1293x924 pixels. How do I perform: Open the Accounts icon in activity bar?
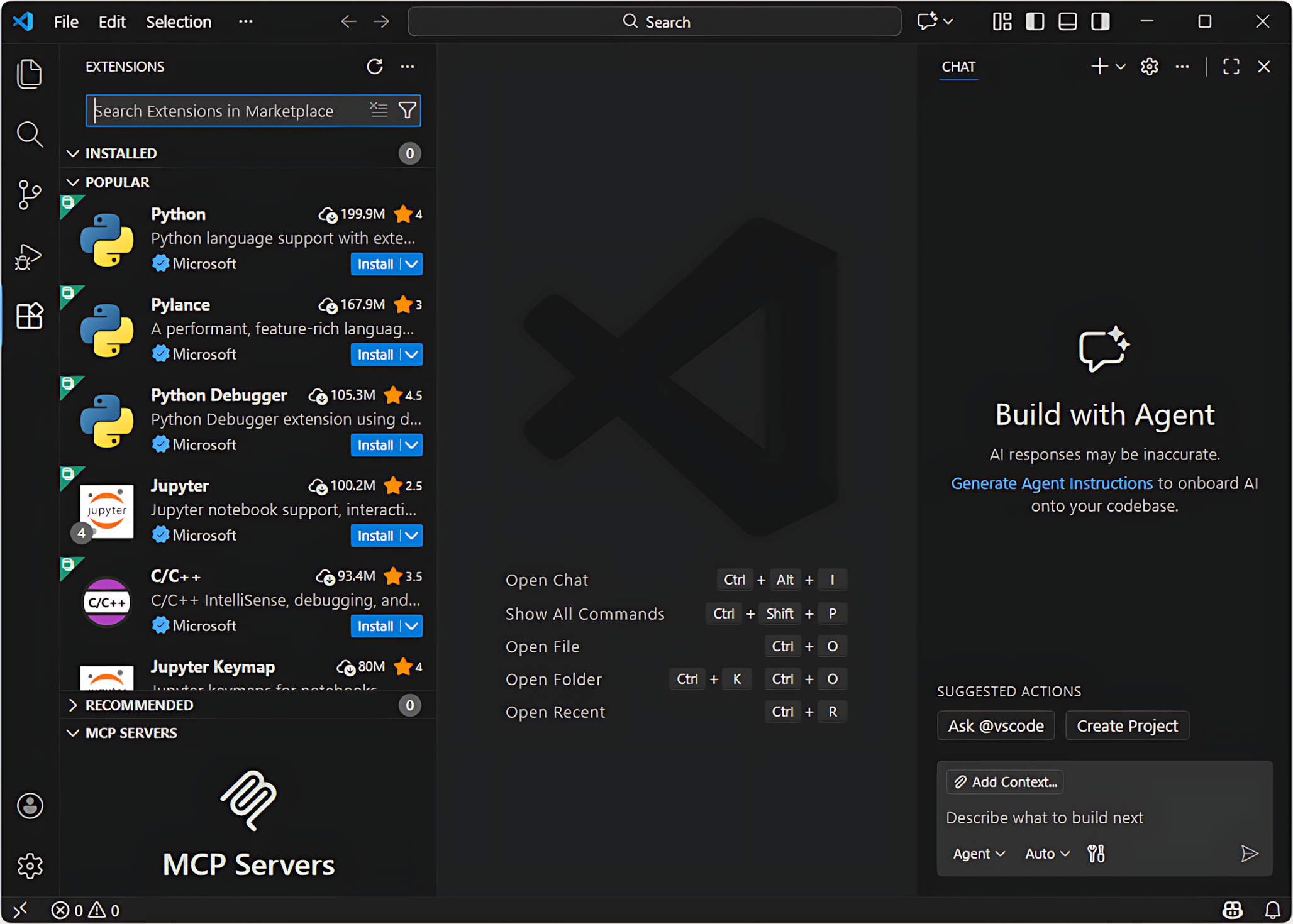pos(29,806)
